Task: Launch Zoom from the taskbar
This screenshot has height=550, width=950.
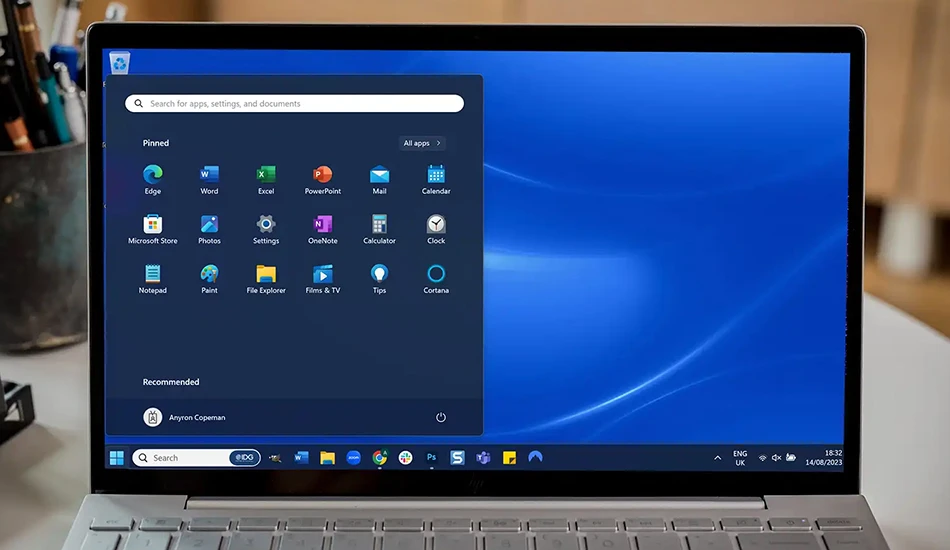Action: coord(353,458)
